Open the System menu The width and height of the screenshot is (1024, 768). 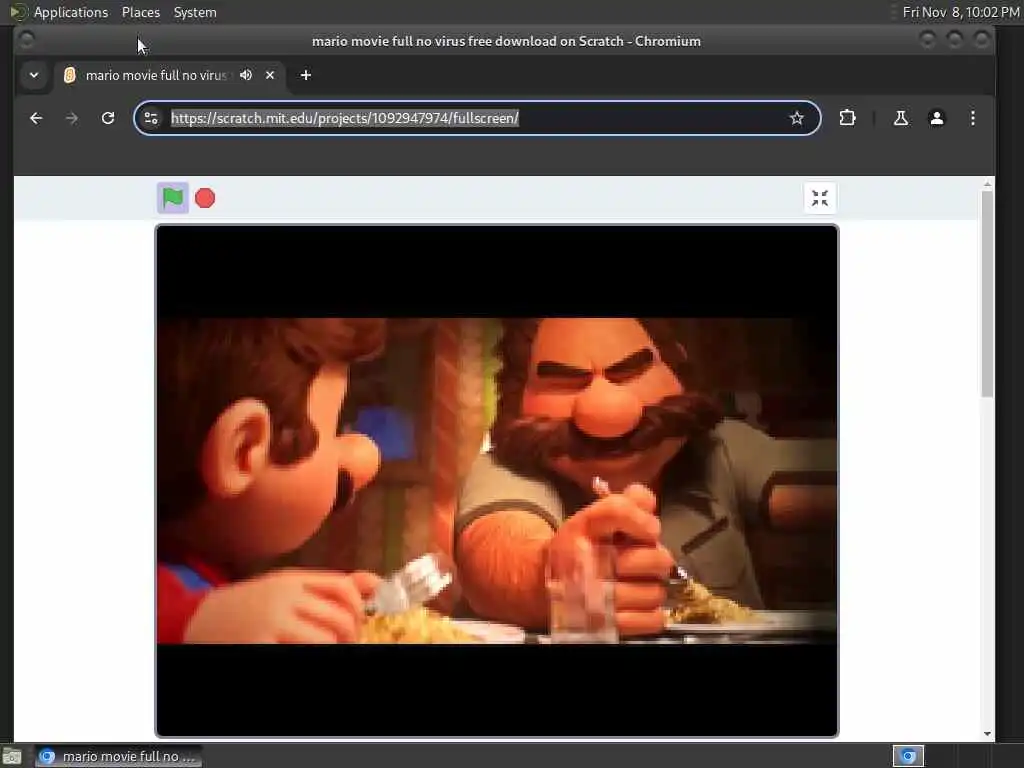195,12
